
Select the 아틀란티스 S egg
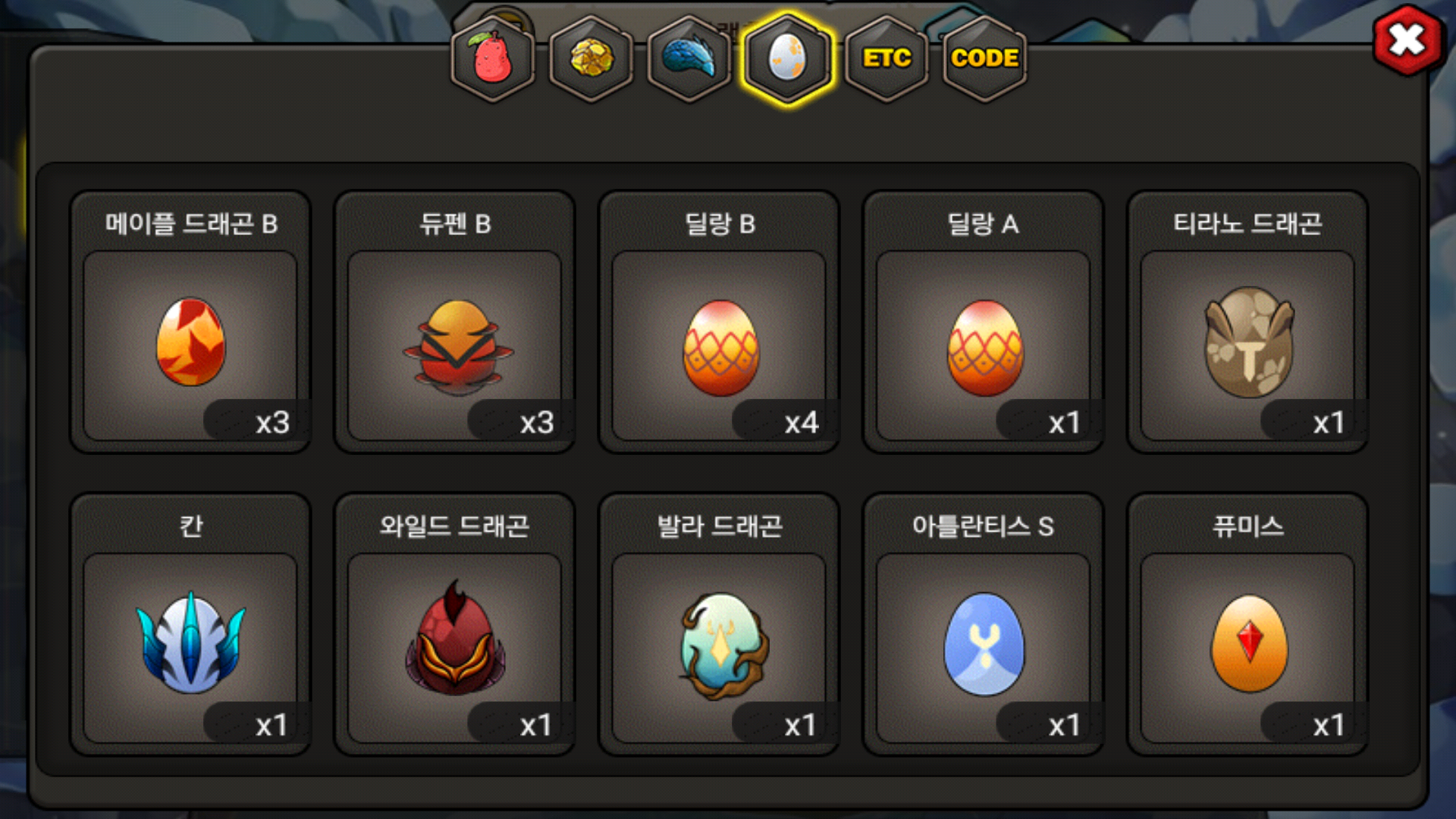(x=984, y=625)
